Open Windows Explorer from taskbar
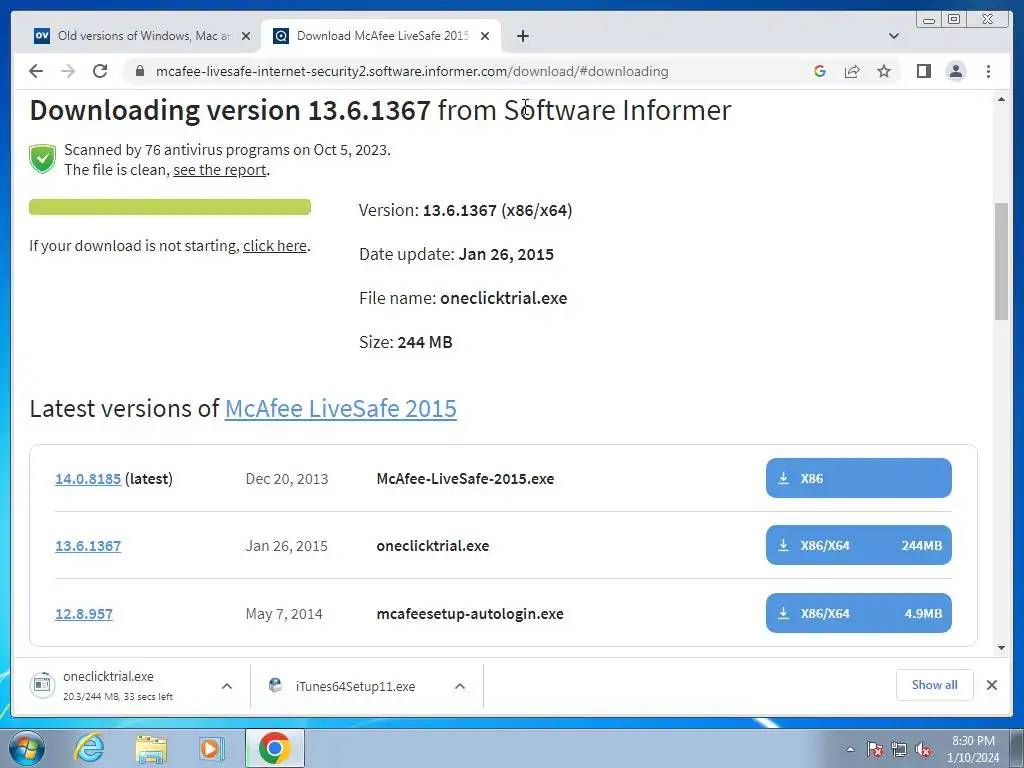1024x768 pixels. pos(151,748)
